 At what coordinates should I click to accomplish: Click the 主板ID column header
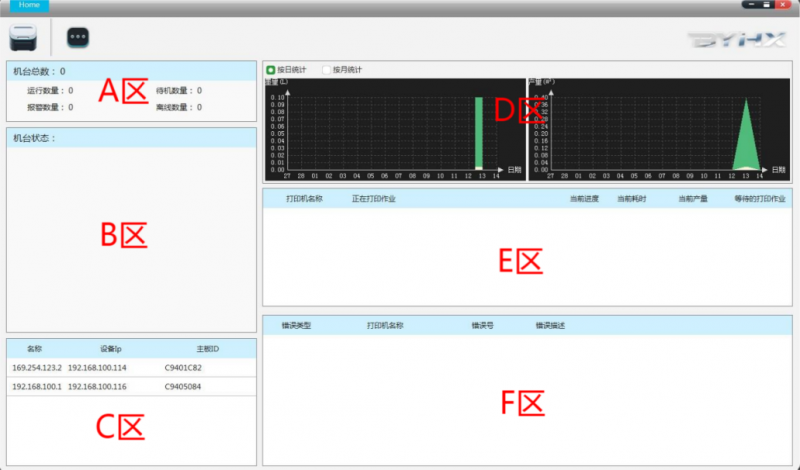(207, 348)
